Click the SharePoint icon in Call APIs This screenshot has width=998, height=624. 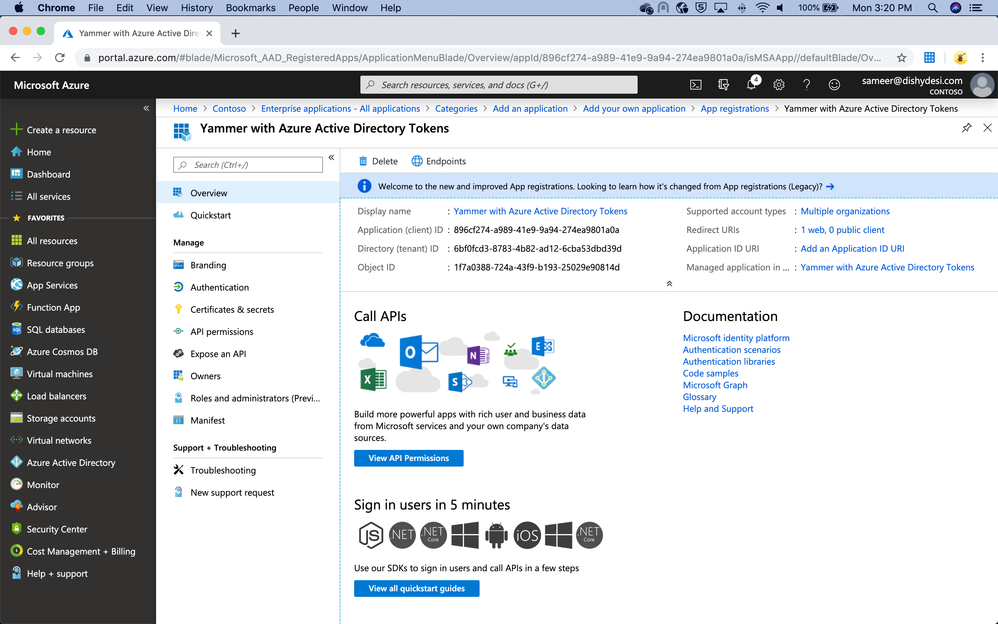click(x=458, y=382)
